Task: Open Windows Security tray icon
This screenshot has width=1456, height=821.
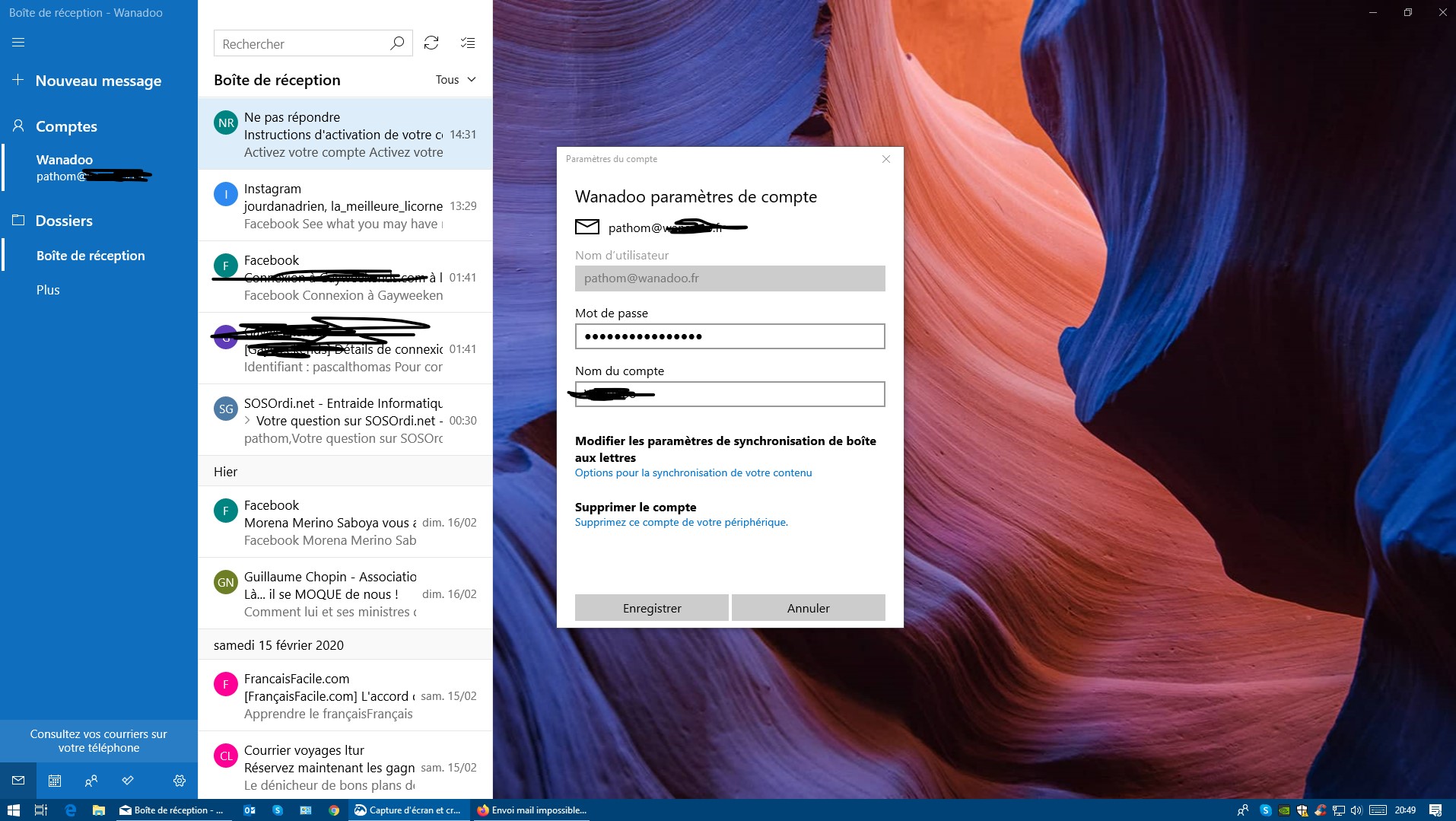Action: 1302,810
